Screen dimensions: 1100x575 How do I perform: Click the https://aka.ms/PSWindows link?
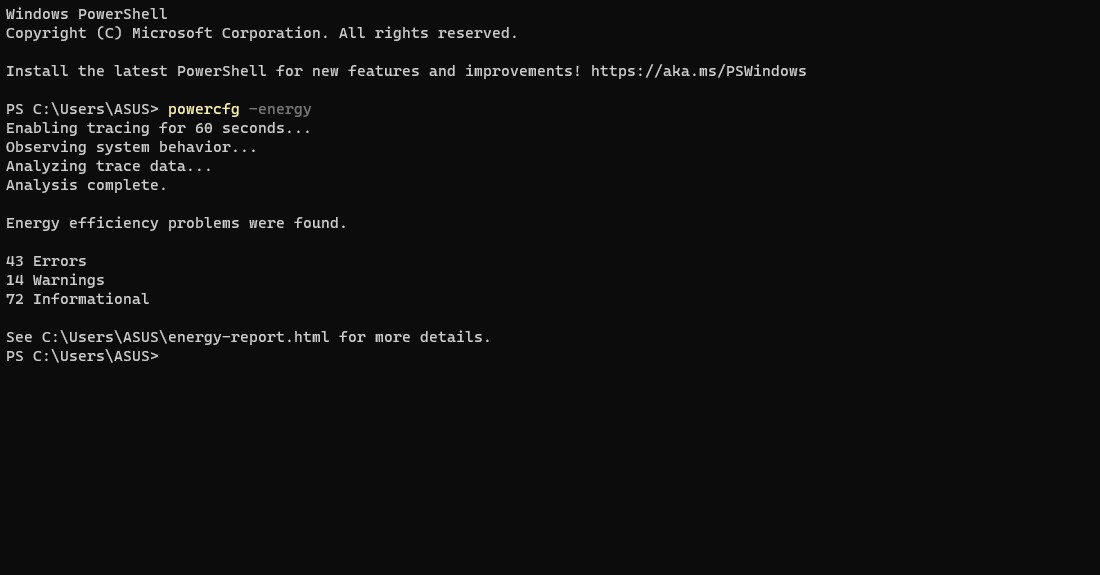(698, 71)
